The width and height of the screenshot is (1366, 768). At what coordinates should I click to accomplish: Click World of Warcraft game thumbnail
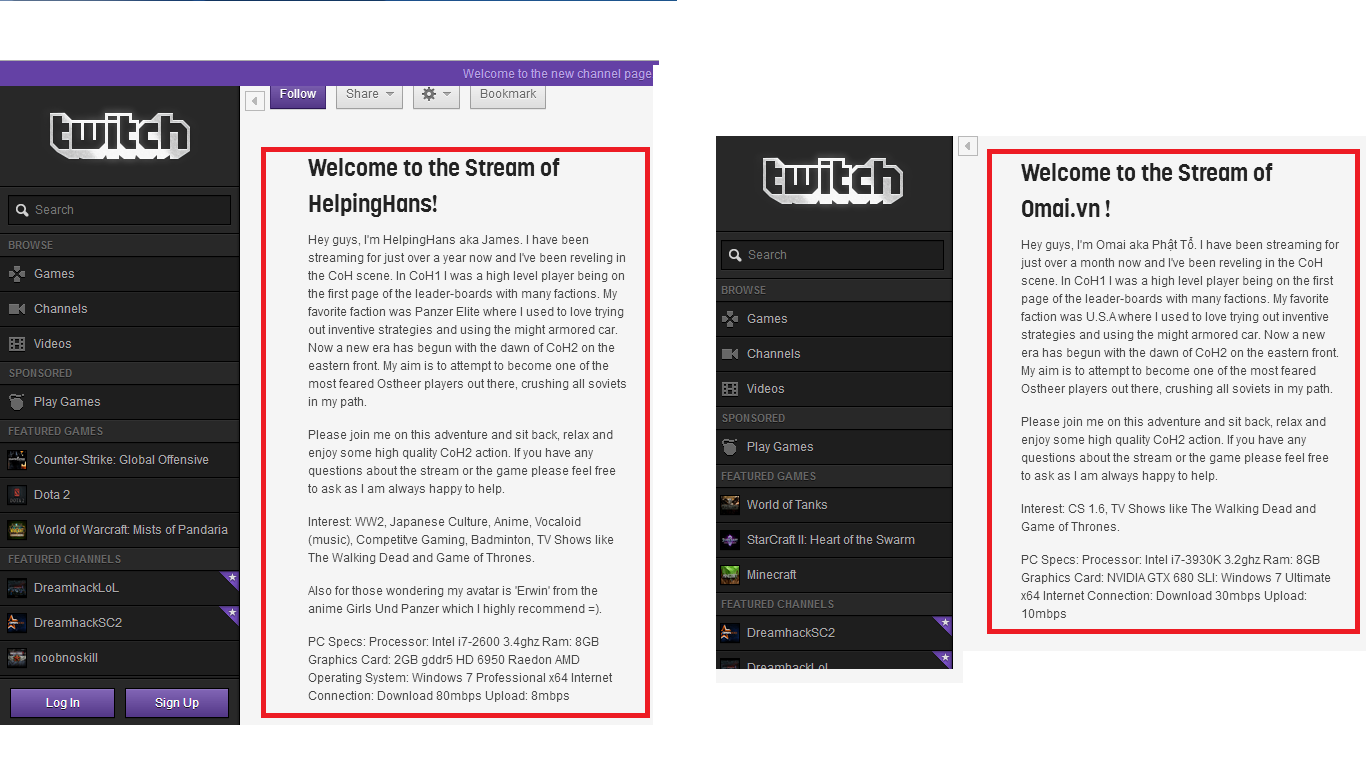click(x=17, y=530)
